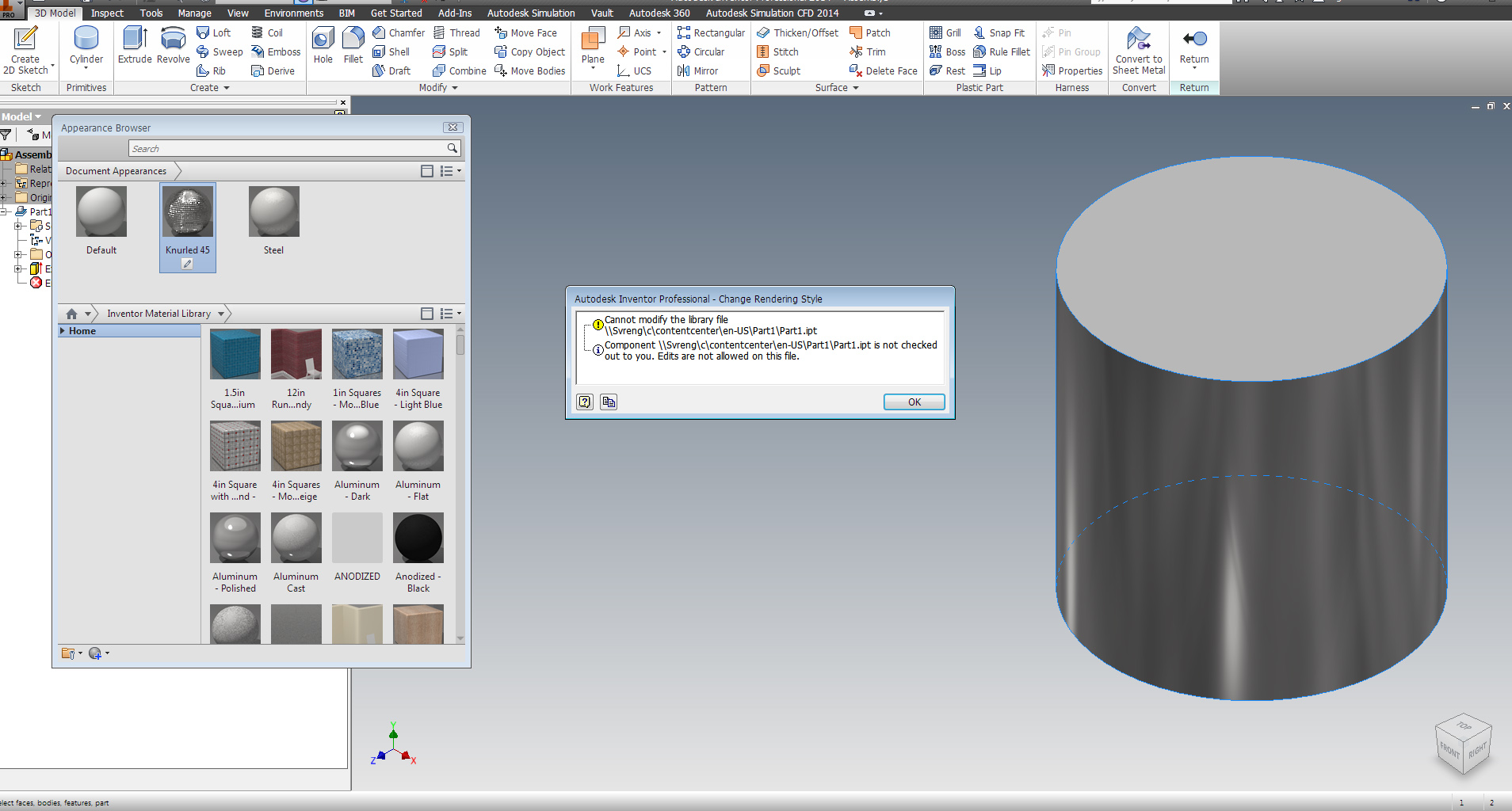The image size is (1512, 811).
Task: Create a work Plane
Action: 593,46
